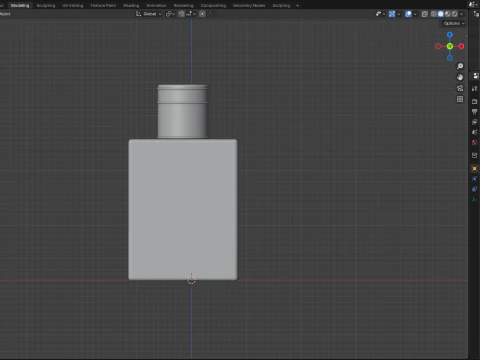Open the Scene properties tab
This screenshot has width=480, height=360.
click(475, 132)
